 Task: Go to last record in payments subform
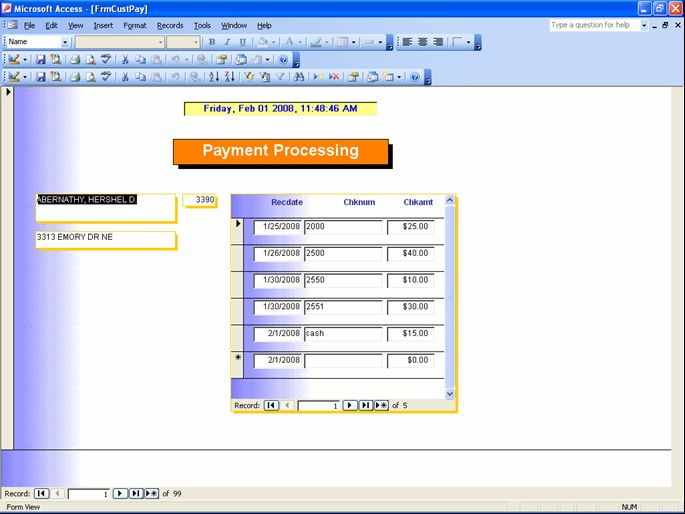[365, 405]
